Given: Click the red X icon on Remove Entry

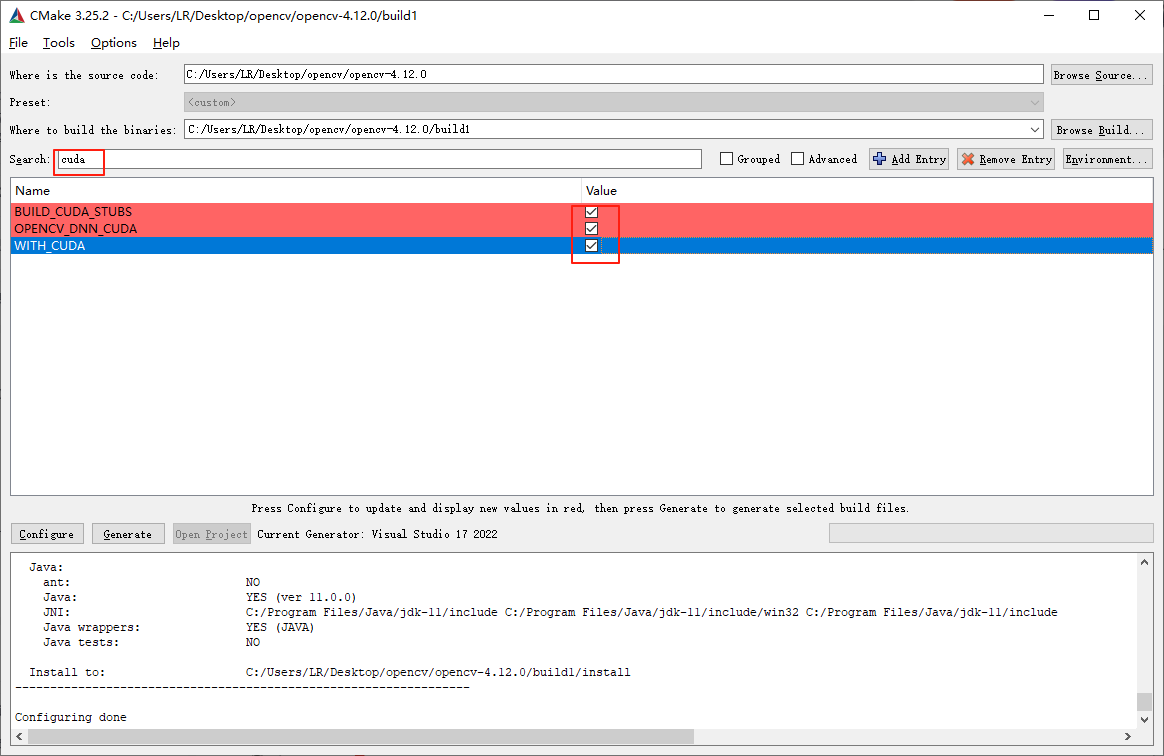Looking at the screenshot, I should (x=968, y=159).
